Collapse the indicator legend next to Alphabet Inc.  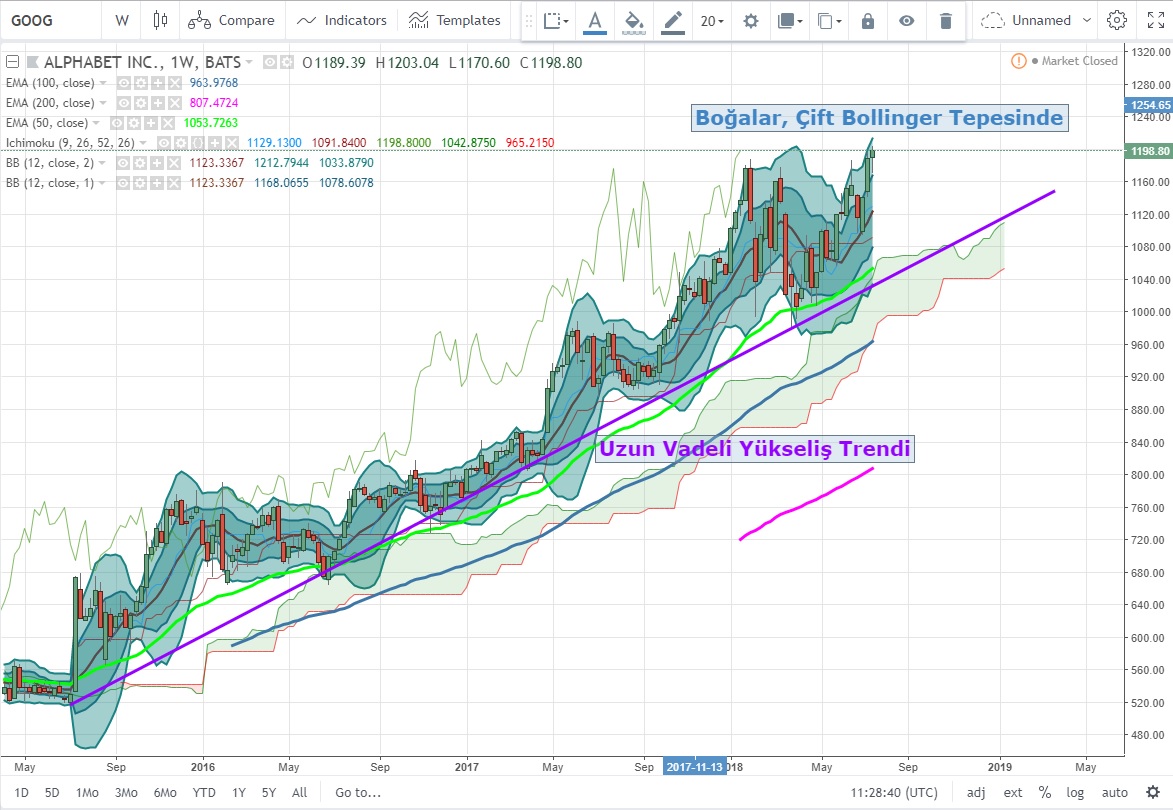click(x=12, y=62)
